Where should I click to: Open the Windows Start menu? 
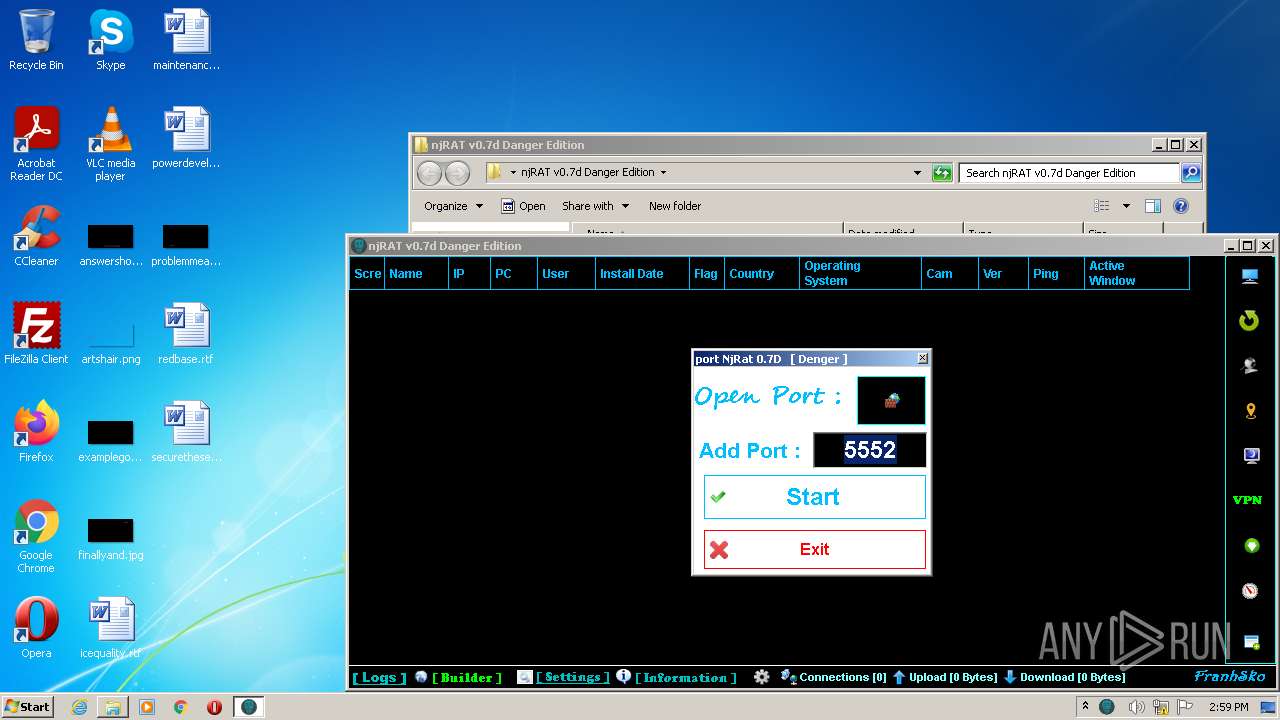[x=27, y=706]
